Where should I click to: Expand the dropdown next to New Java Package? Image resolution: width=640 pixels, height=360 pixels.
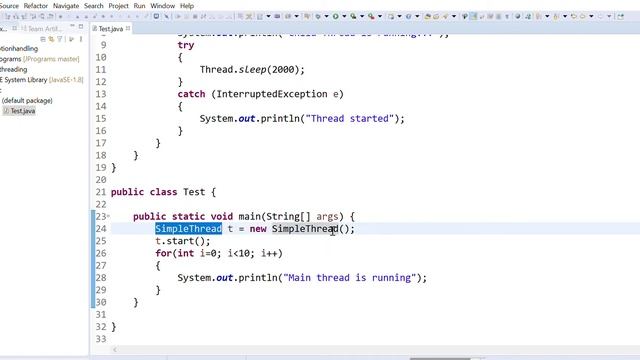point(400,16)
